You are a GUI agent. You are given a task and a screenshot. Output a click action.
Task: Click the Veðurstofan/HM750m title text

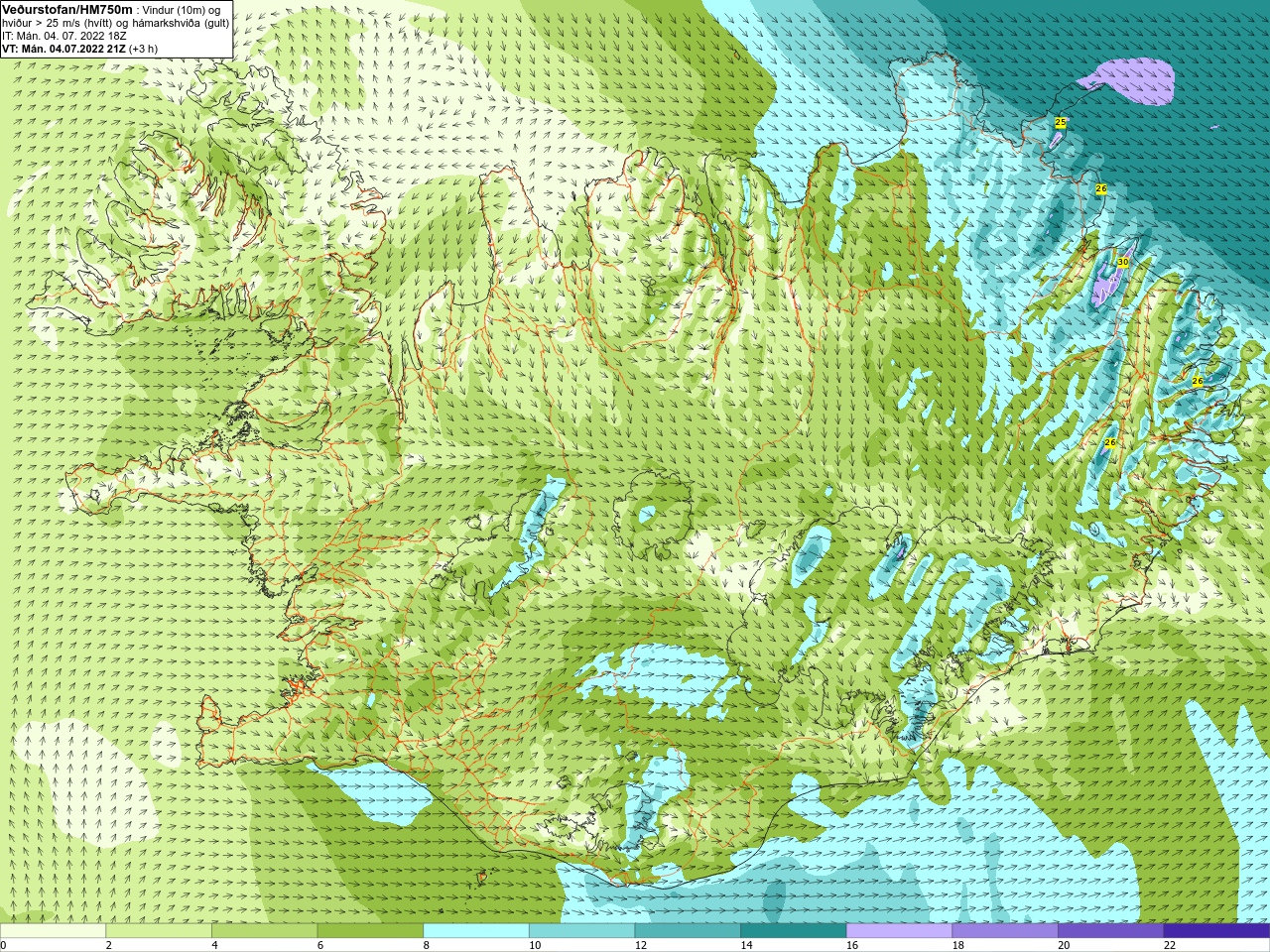pyautogui.click(x=67, y=9)
